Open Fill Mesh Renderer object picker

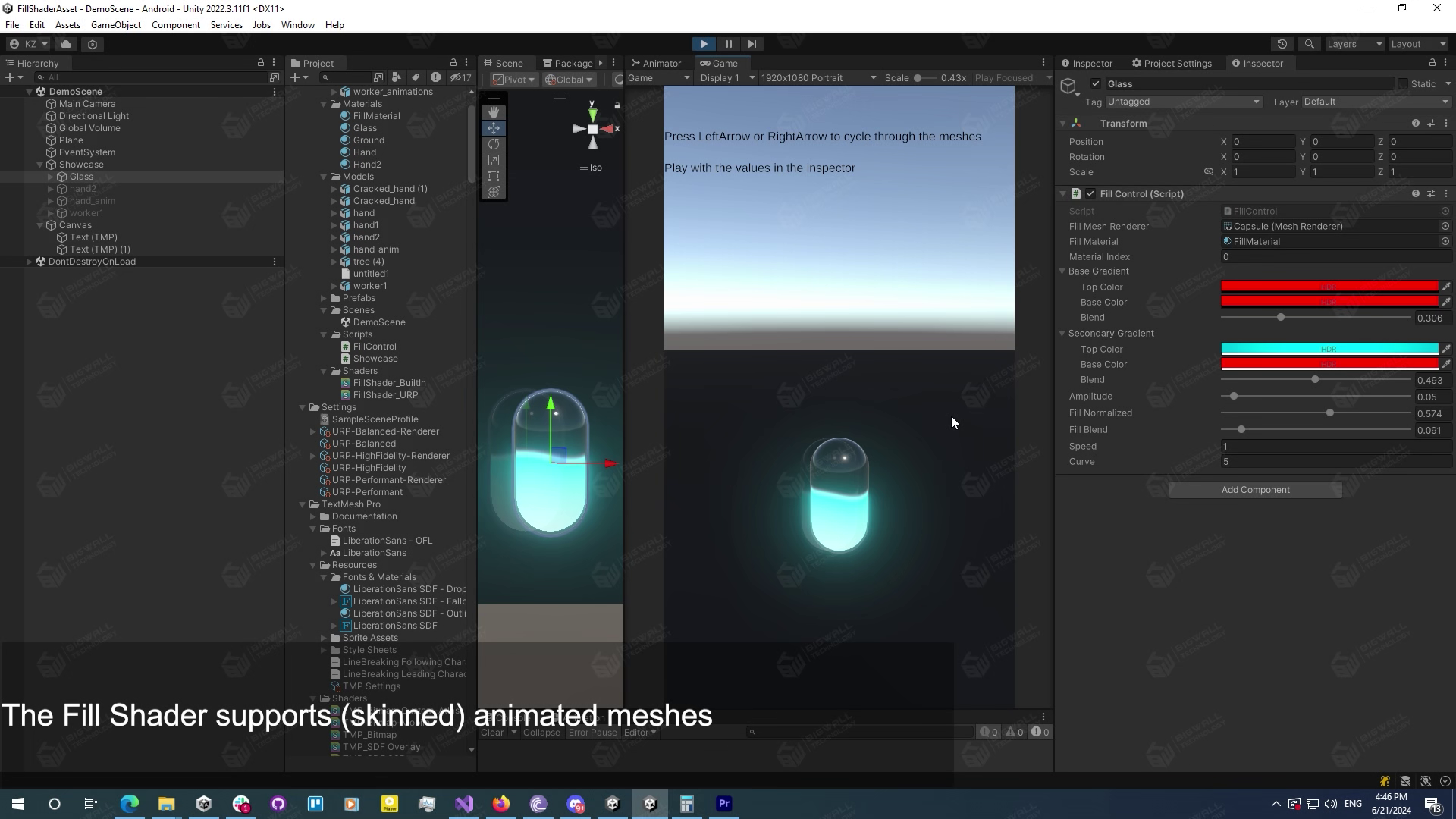tap(1445, 226)
